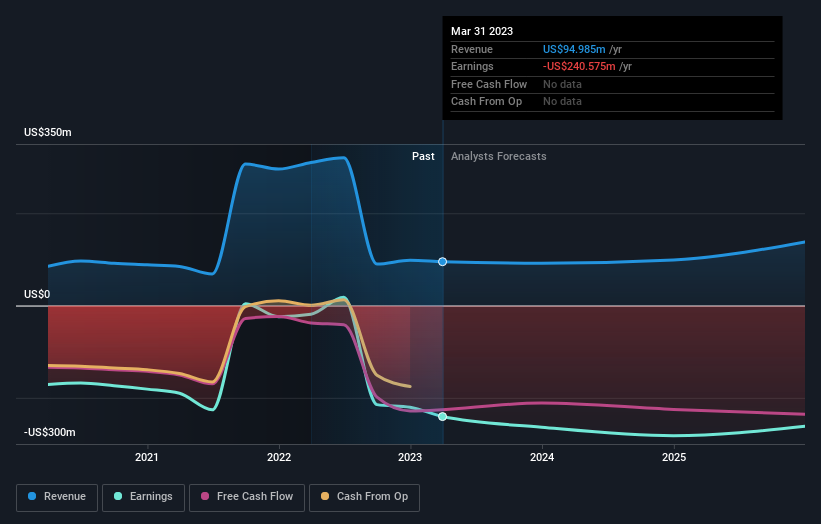The height and width of the screenshot is (524, 821).
Task: Toggle the Free Cash Flow legend button
Action: pos(247,497)
